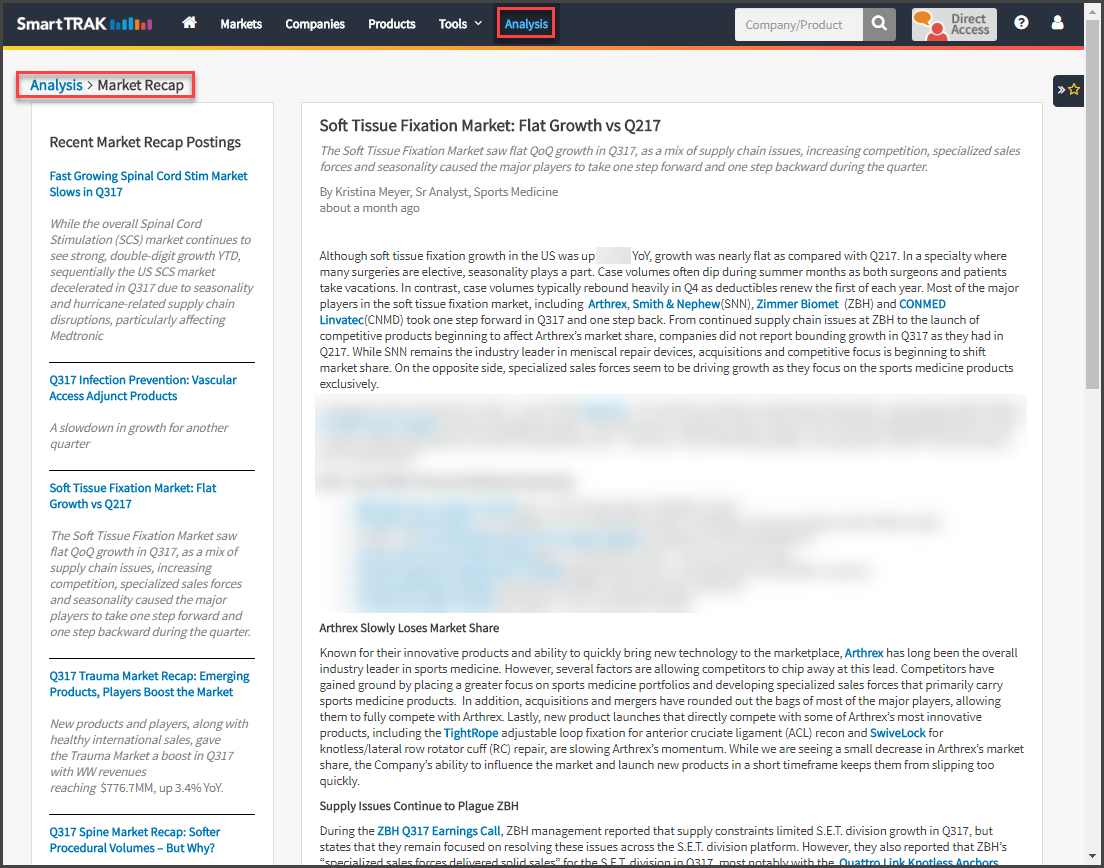The width and height of the screenshot is (1104, 868).
Task: Click the author line Kristina Meyer
Action: [x=439, y=191]
